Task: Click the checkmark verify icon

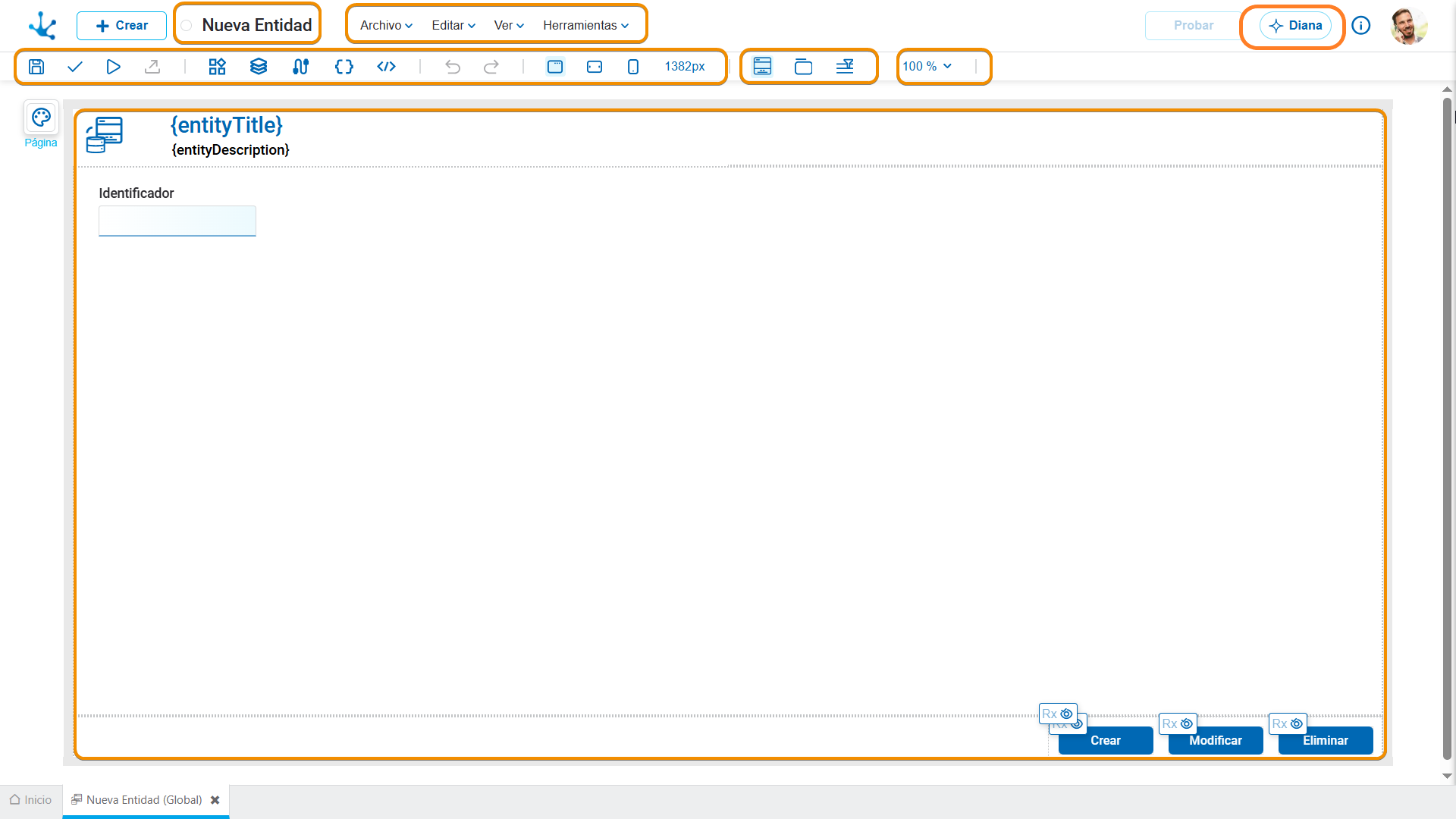Action: tap(75, 67)
